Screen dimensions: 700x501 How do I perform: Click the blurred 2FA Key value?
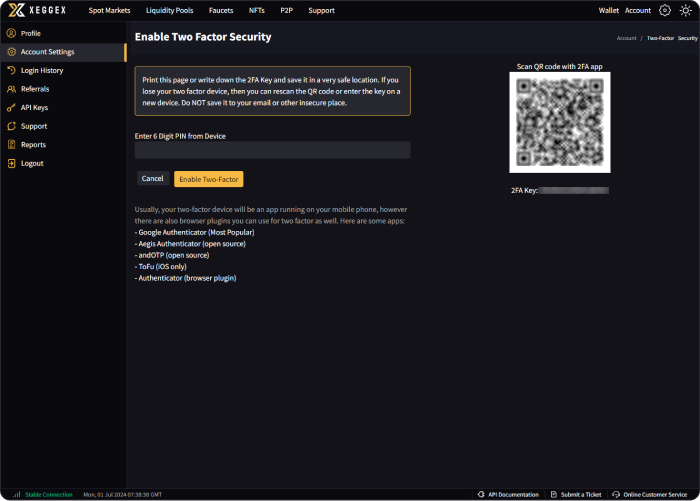[x=573, y=191]
